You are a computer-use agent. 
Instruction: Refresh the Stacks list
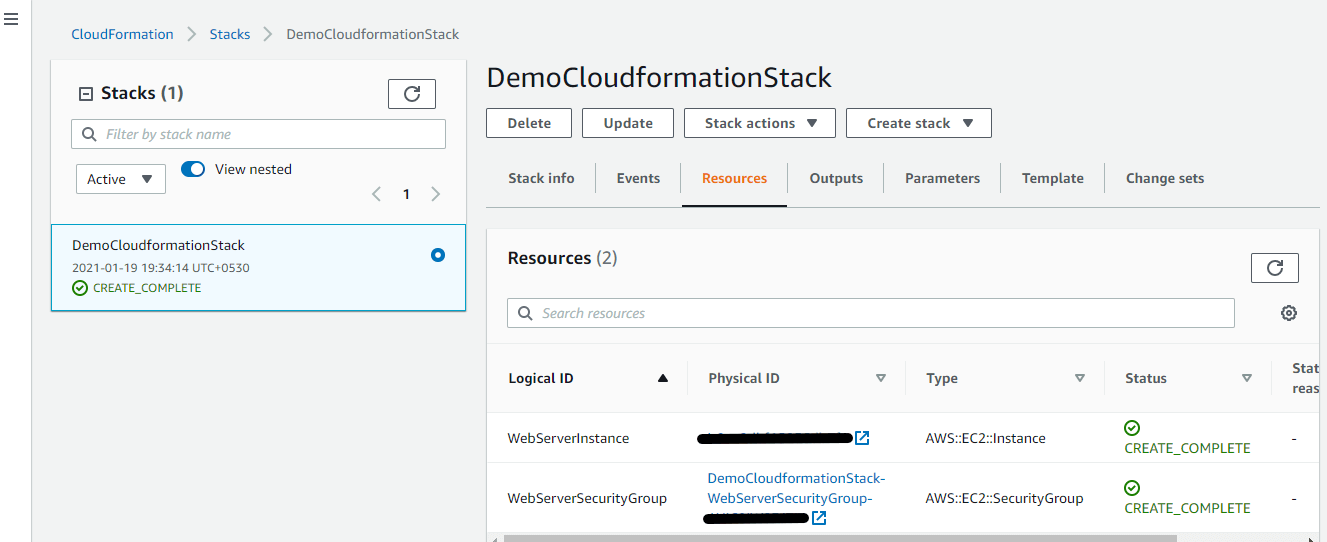point(412,93)
